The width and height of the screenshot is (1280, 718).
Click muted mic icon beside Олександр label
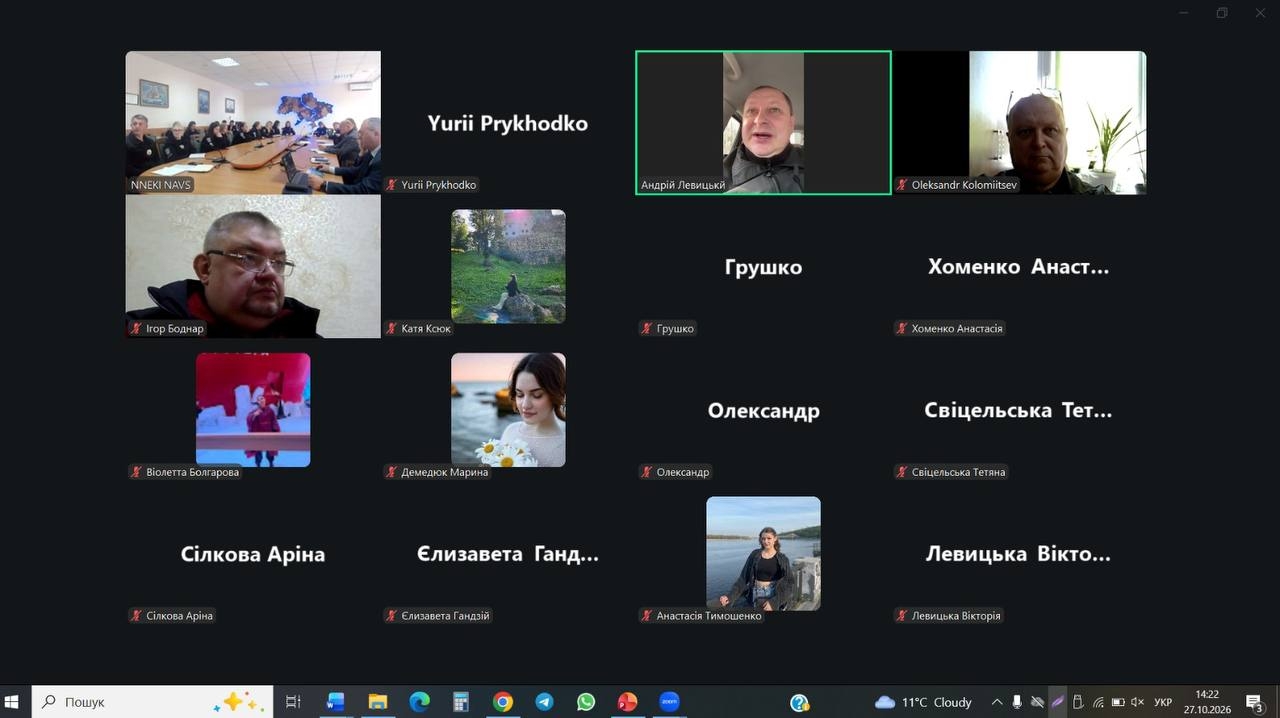pyautogui.click(x=647, y=472)
